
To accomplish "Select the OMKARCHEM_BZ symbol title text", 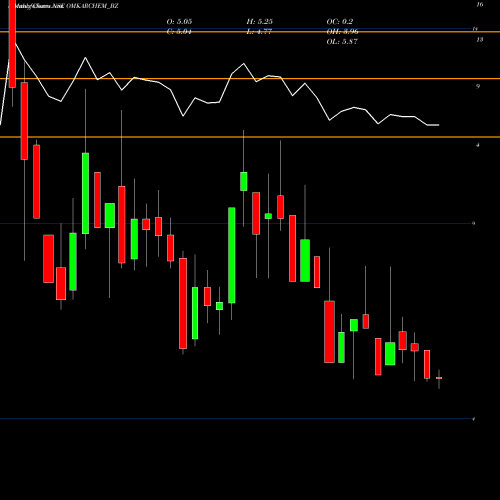I will [x=92, y=6].
